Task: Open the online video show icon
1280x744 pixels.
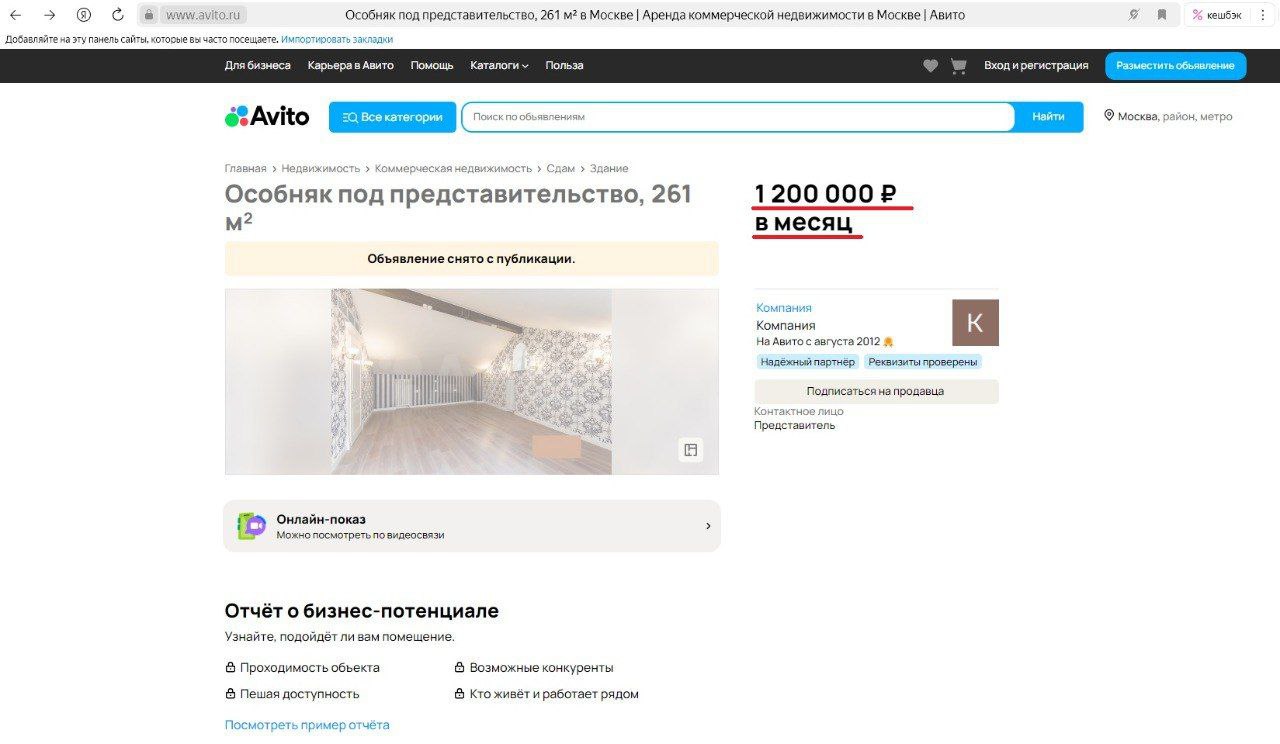Action: 252,526
